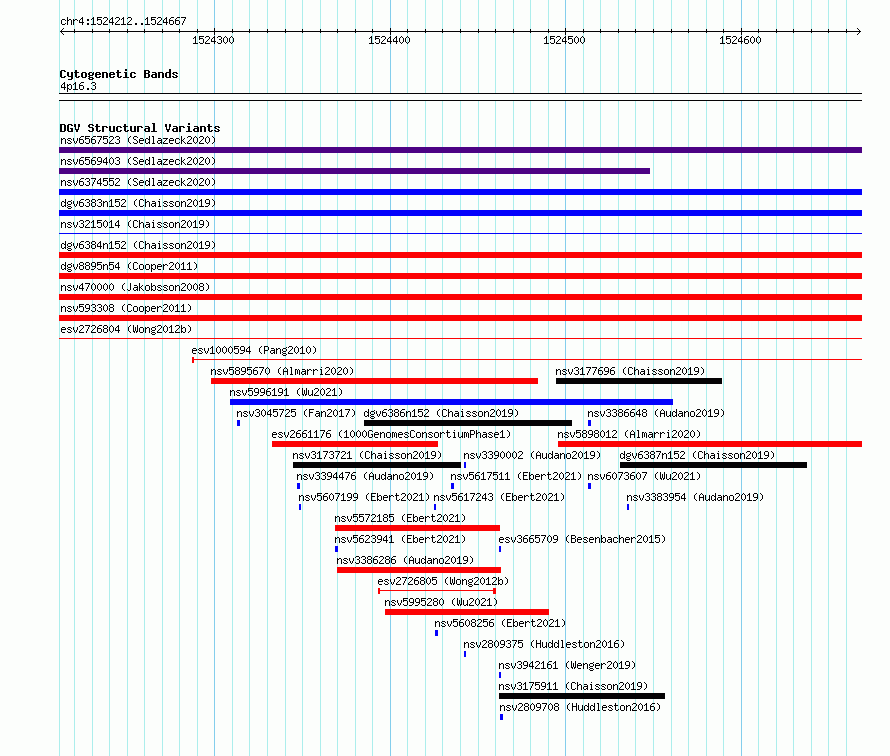Click nsv593308 (Cooper2011) label
Image resolution: width=890 pixels, height=756 pixels.
click(126, 308)
